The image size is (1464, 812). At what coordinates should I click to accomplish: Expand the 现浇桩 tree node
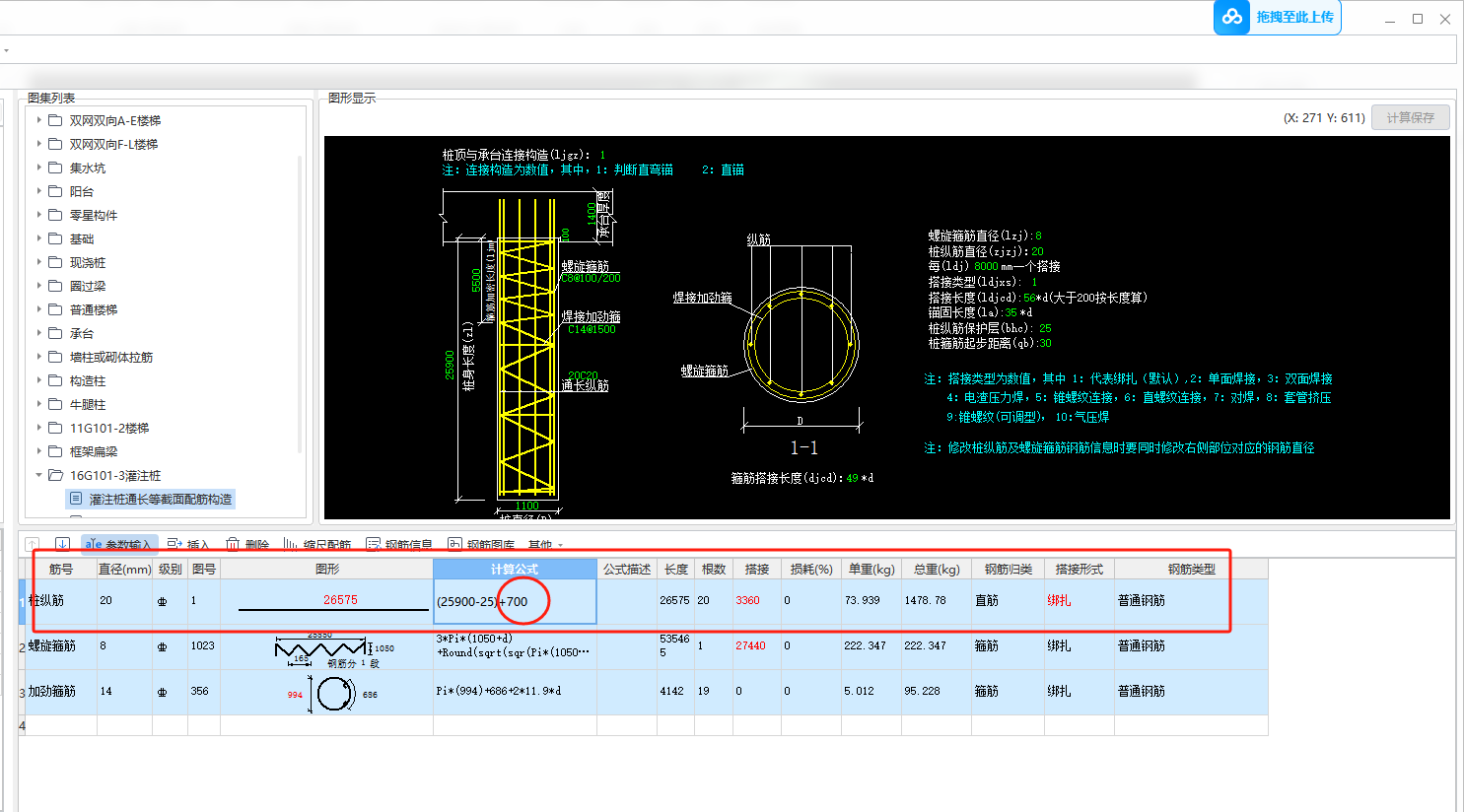(x=39, y=262)
